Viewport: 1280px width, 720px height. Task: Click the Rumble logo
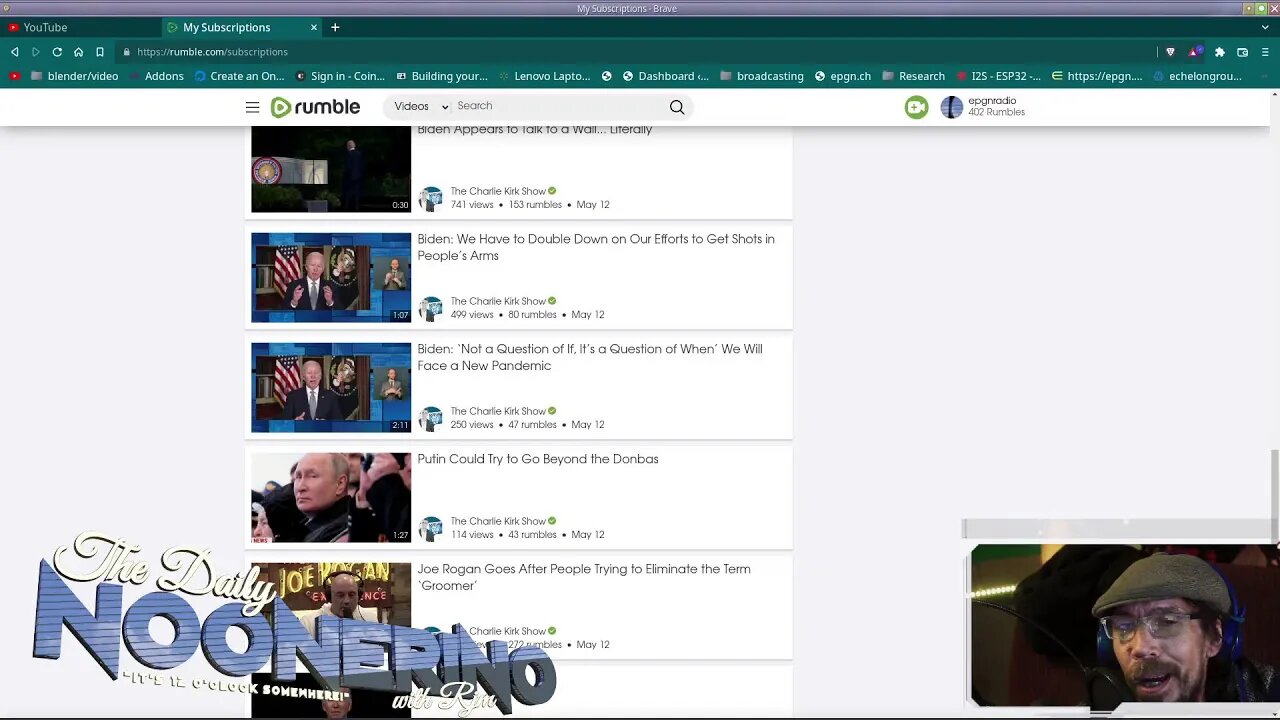[x=315, y=107]
